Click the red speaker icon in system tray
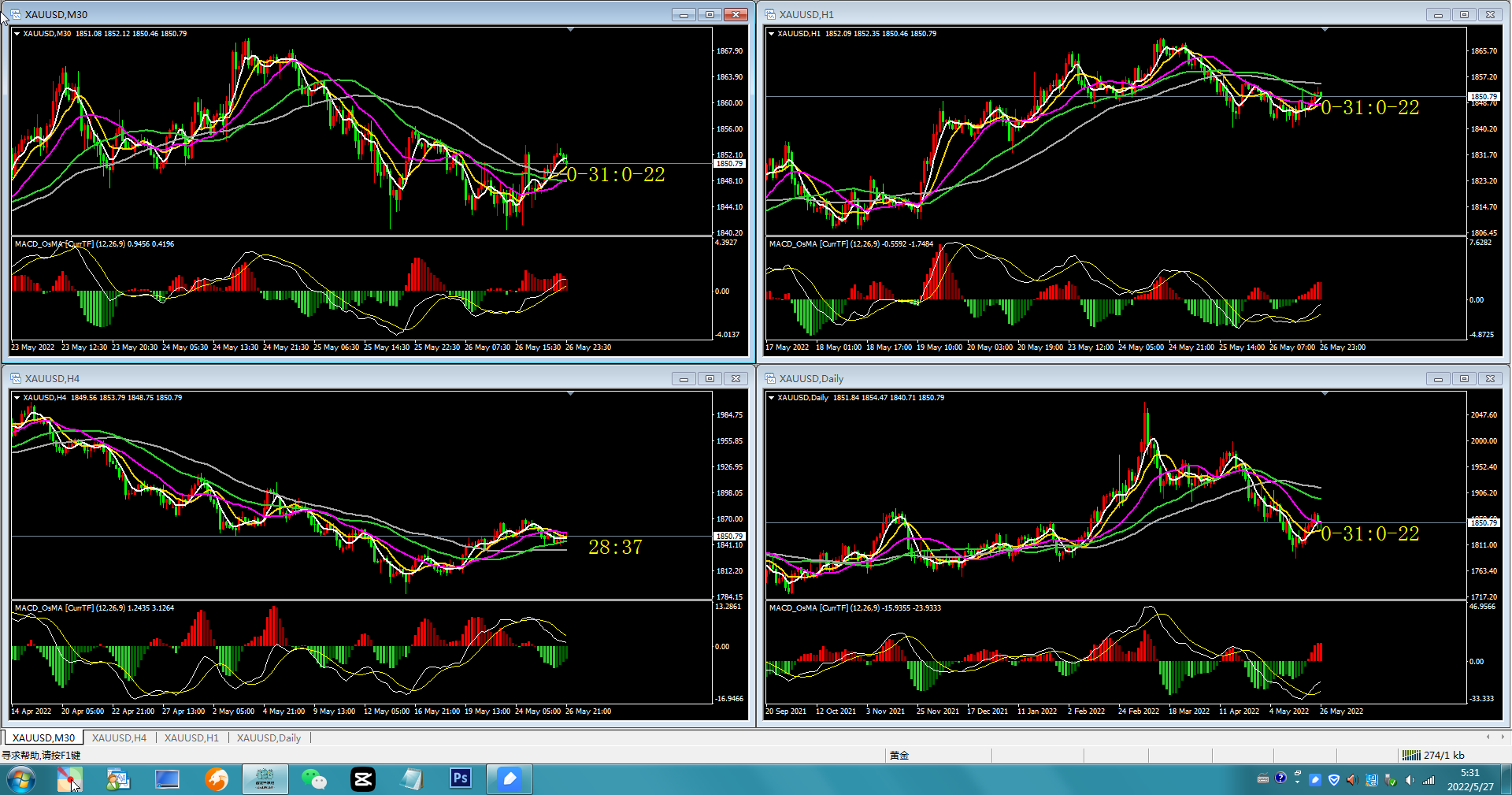 tap(1352, 779)
